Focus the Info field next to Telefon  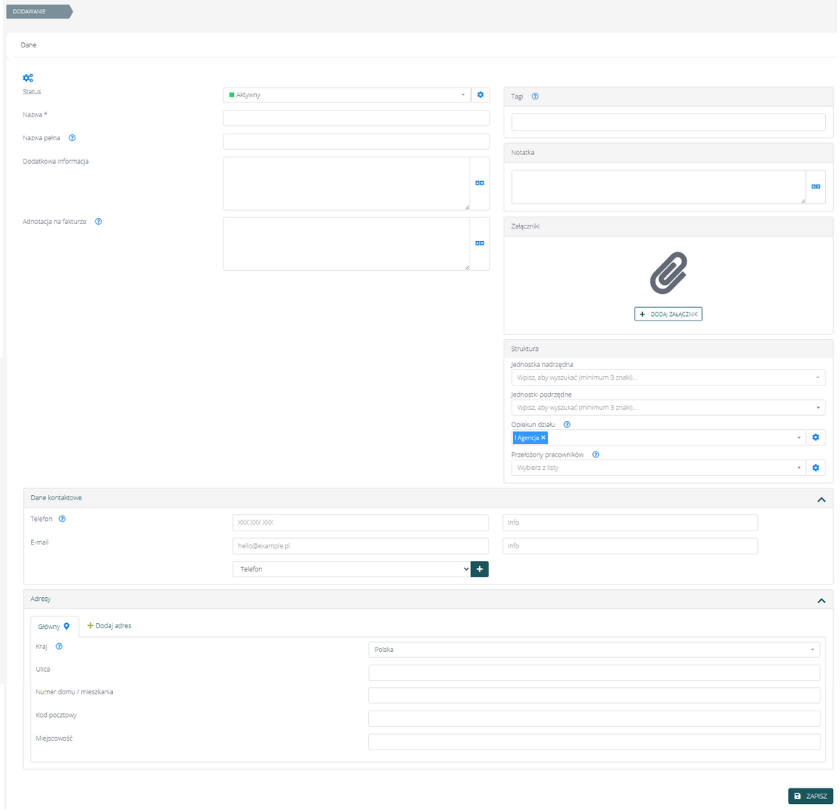click(630, 522)
